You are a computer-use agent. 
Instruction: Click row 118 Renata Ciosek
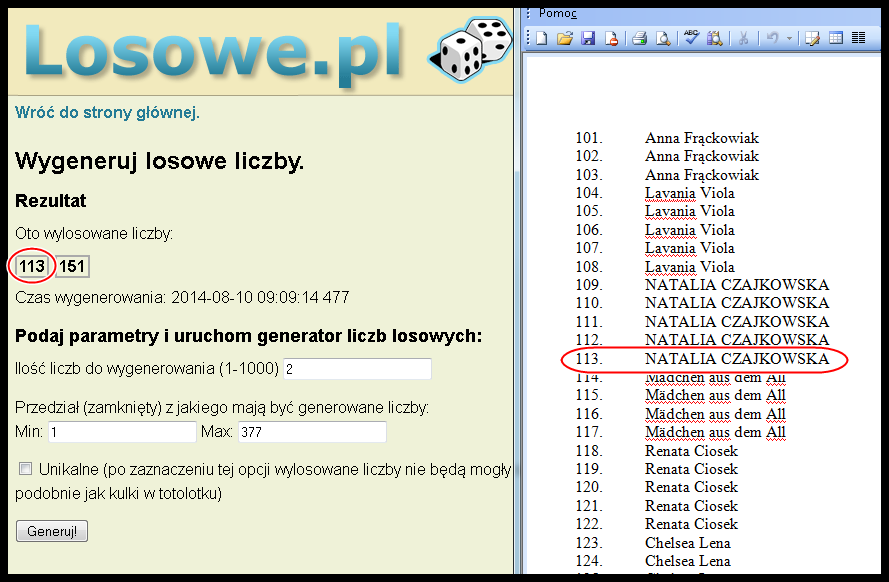[657, 451]
